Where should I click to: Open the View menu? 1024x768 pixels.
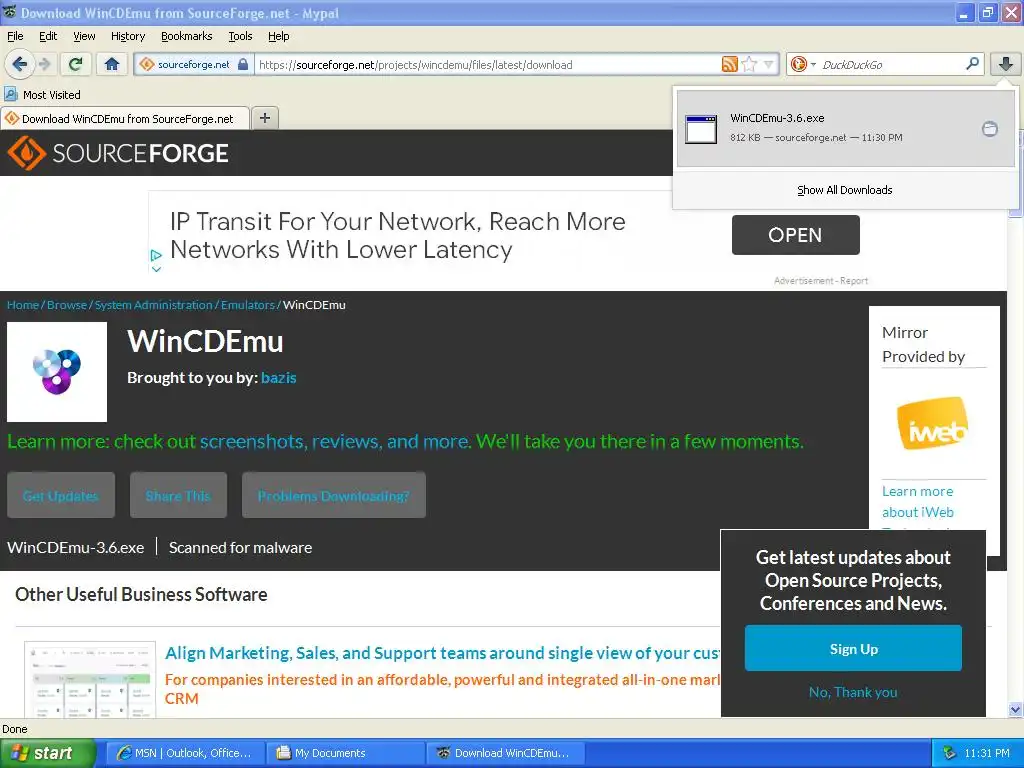click(x=84, y=36)
